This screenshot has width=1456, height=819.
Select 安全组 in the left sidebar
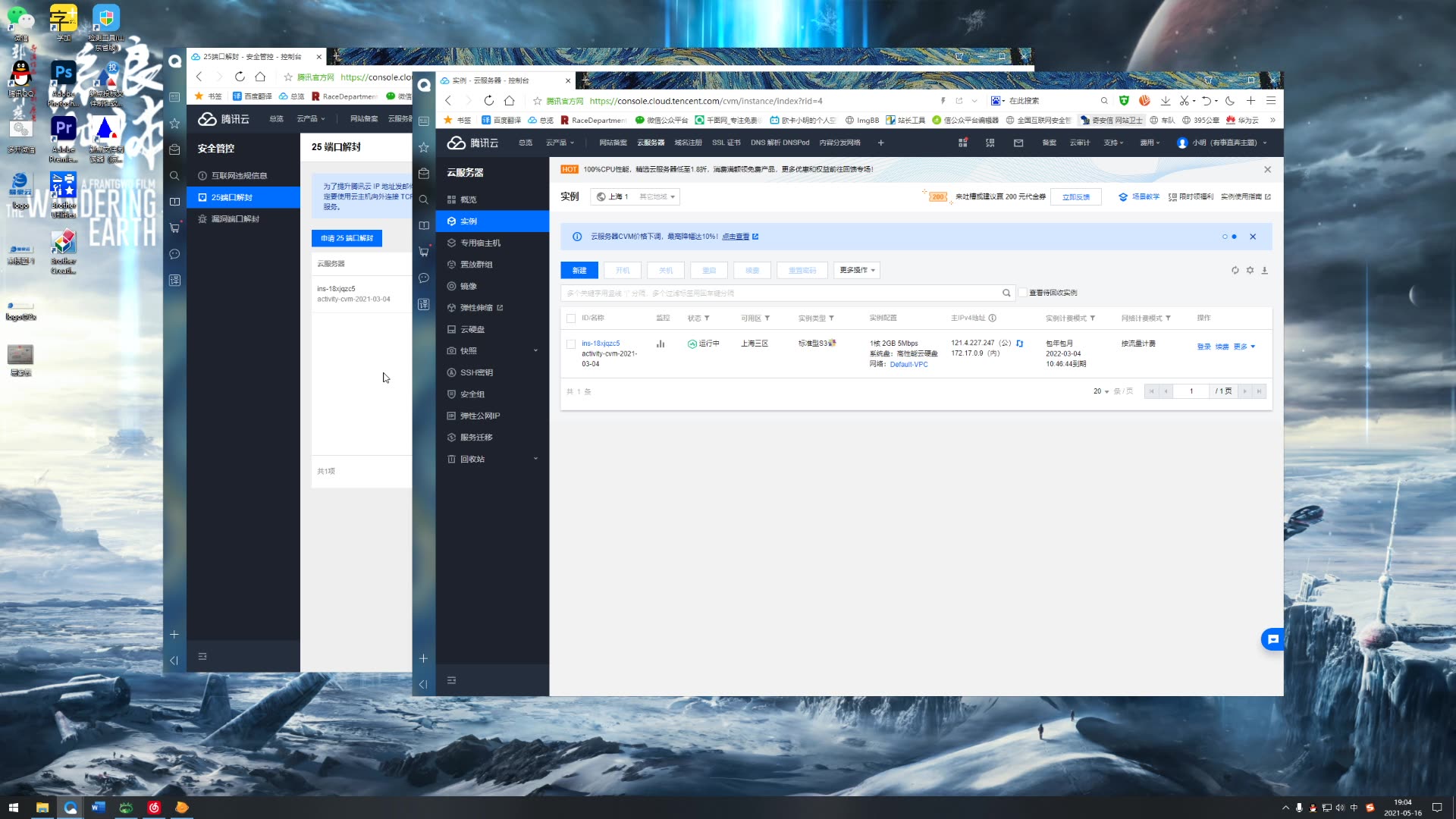(472, 394)
